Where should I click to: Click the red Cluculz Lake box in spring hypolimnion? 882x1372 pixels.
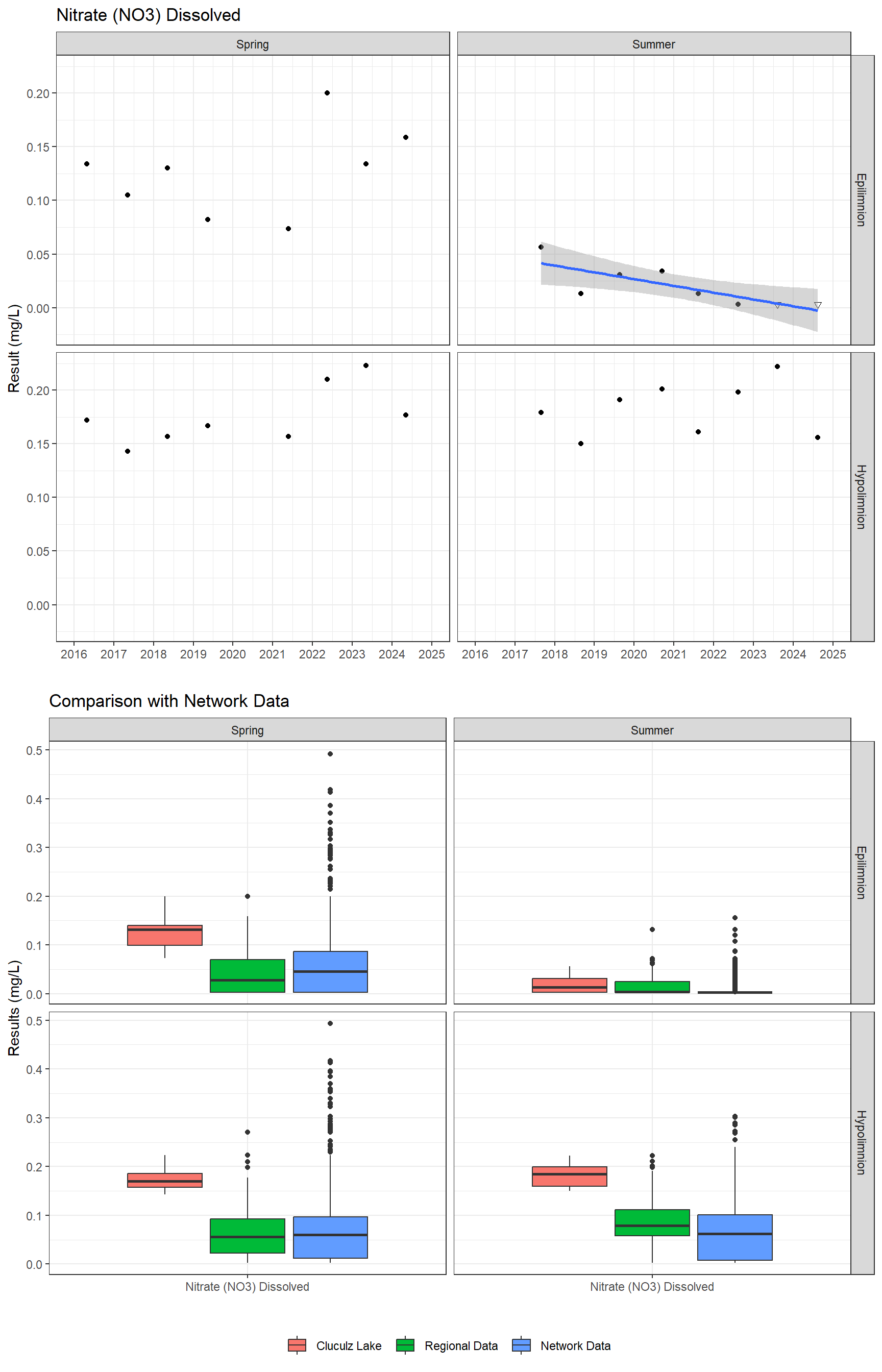pyautogui.click(x=165, y=1180)
